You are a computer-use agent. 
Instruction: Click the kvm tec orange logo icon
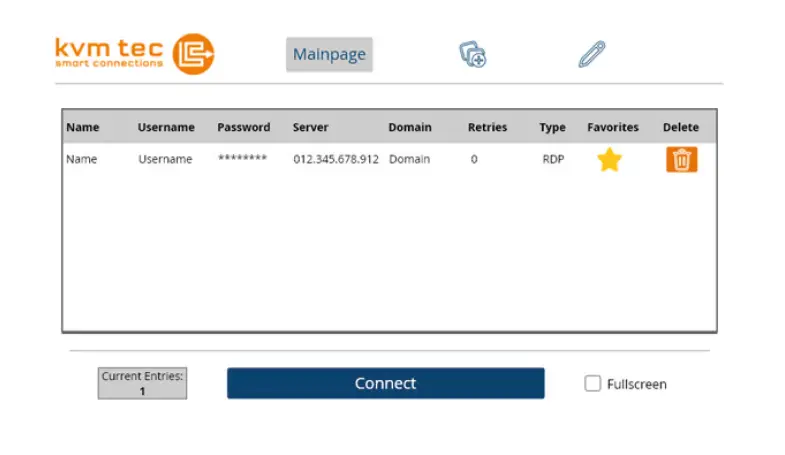click(x=193, y=54)
